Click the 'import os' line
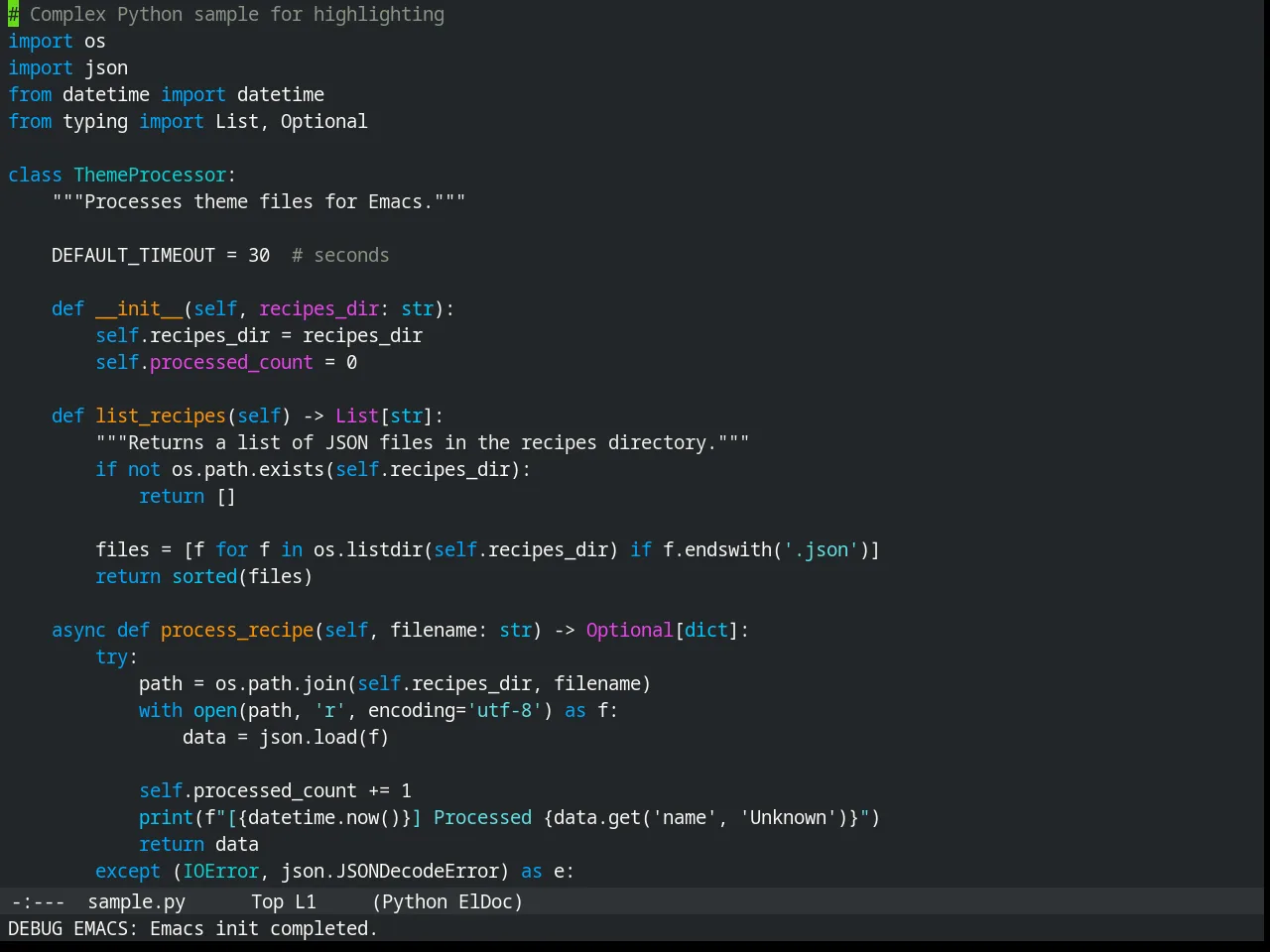This screenshot has height=952, width=1270. click(x=57, y=41)
